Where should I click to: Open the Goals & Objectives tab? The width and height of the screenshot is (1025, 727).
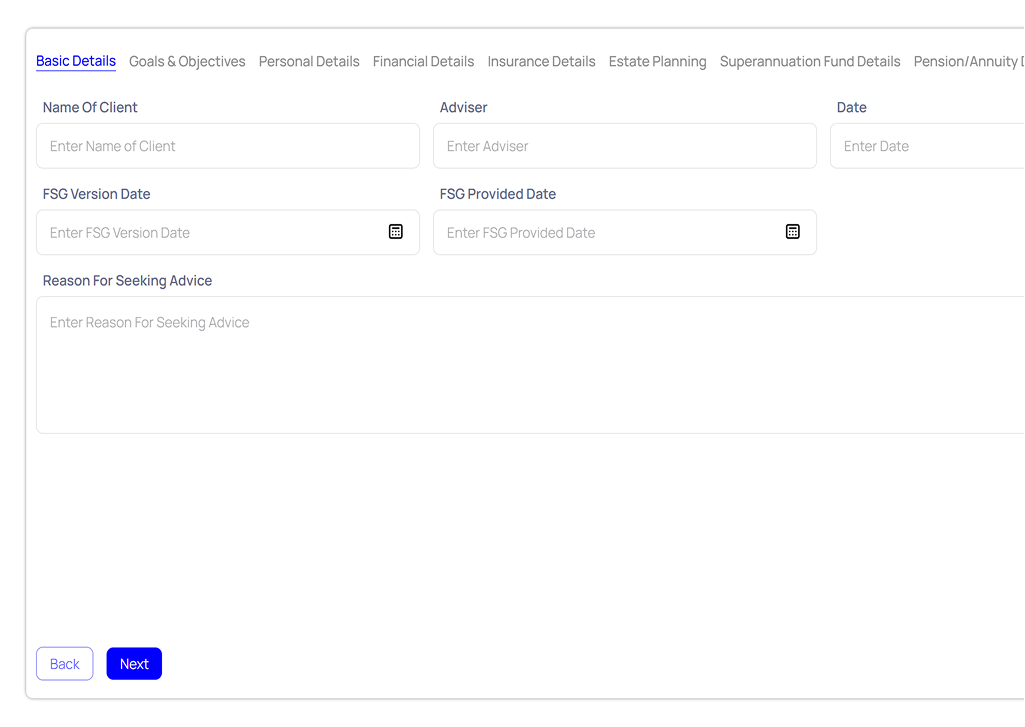click(x=187, y=61)
